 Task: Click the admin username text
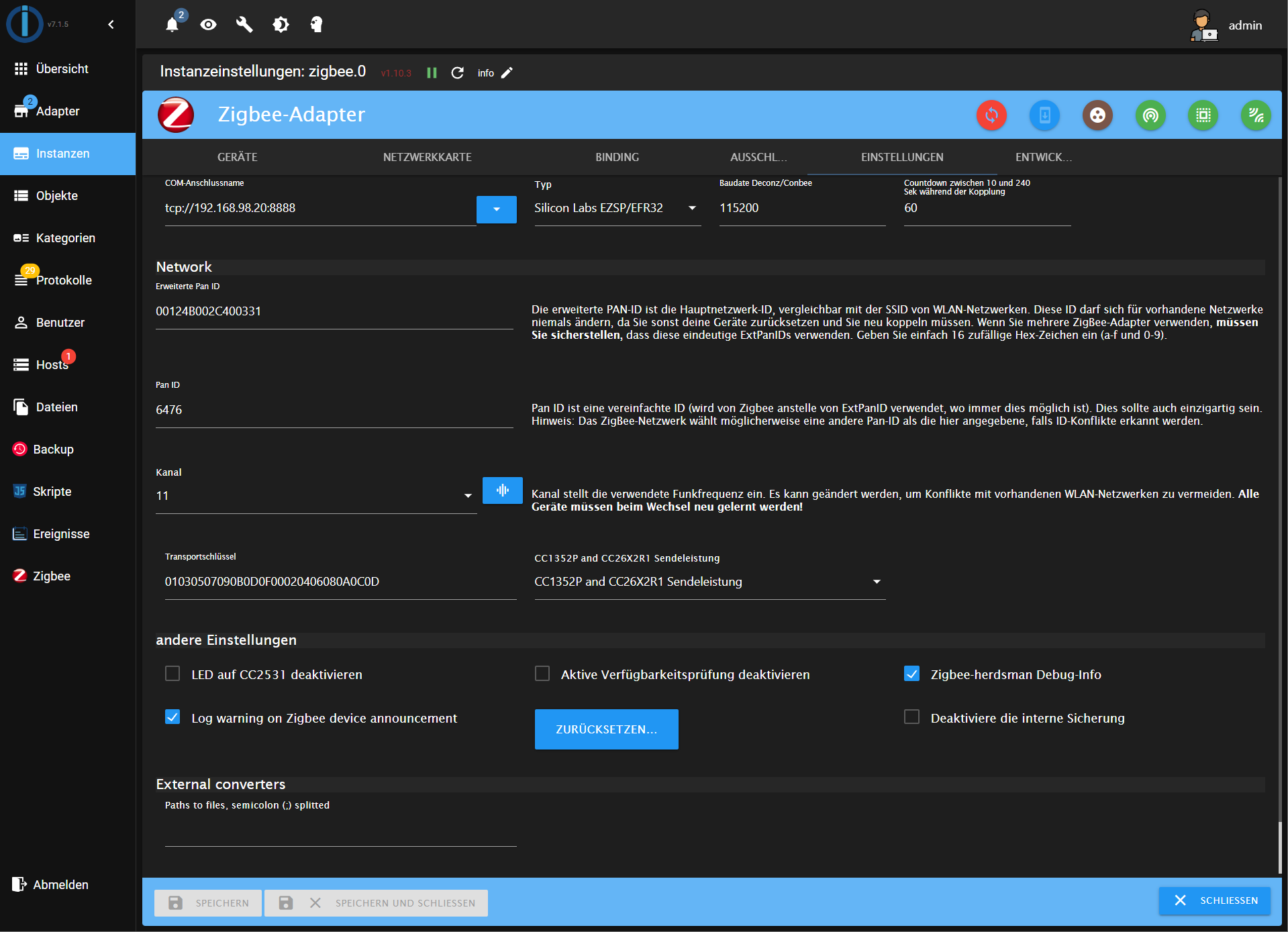point(1245,25)
